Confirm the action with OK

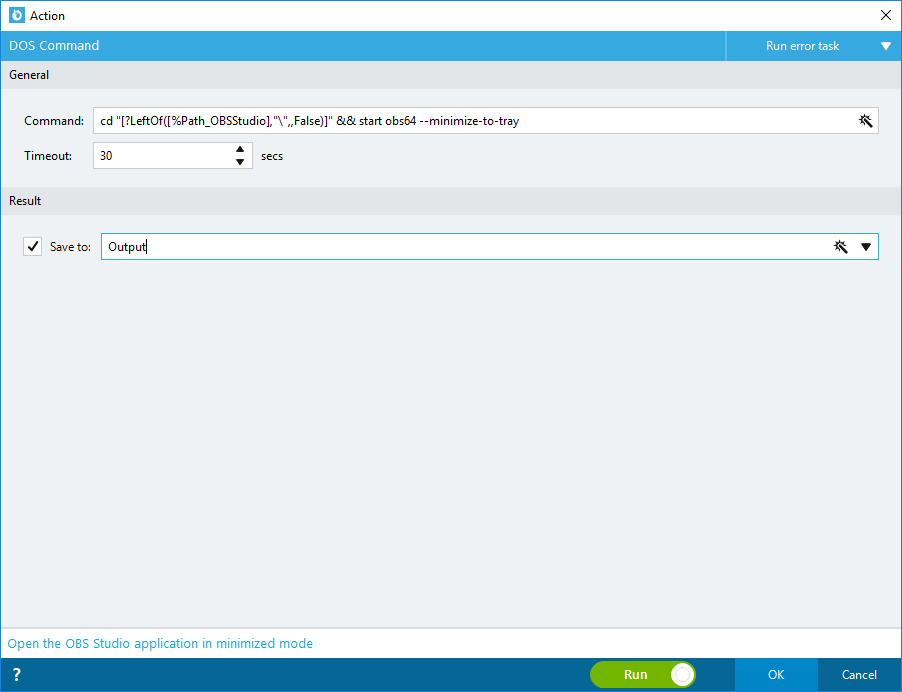click(x=776, y=675)
